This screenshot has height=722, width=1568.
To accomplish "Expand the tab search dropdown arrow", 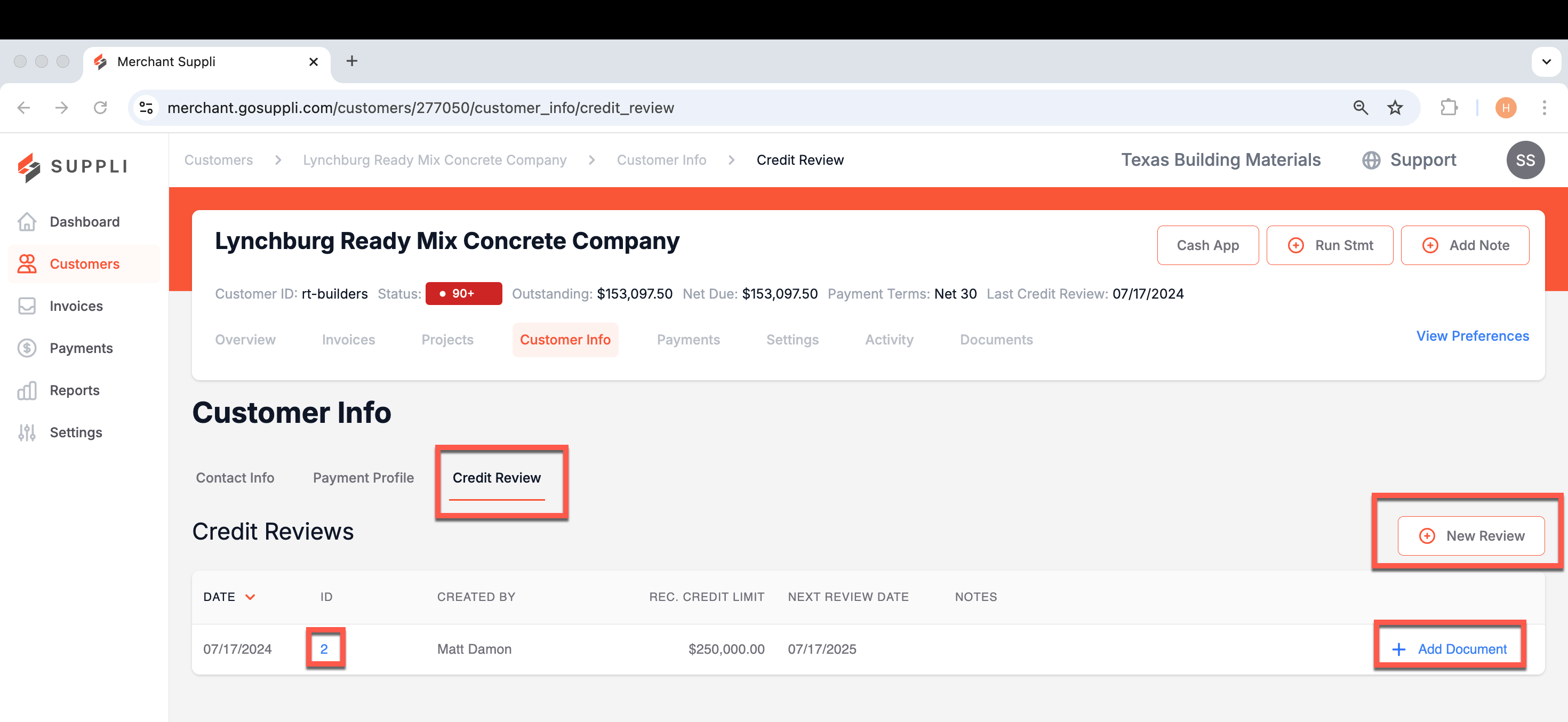I will 1546,61.
